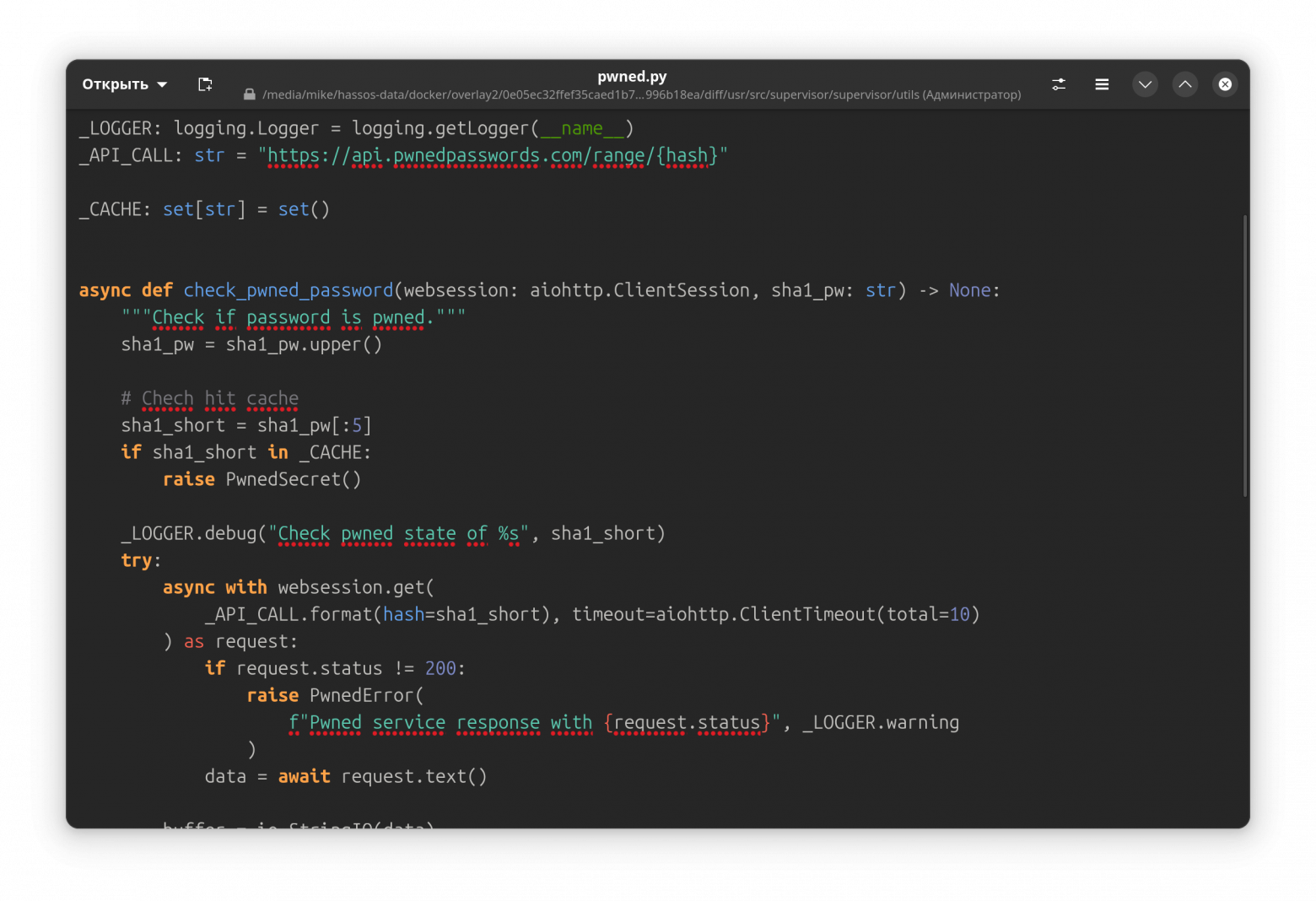Viewport: 1316px width, 901px height.
Task: Open the "Открыть" file dropdown
Action: point(124,84)
